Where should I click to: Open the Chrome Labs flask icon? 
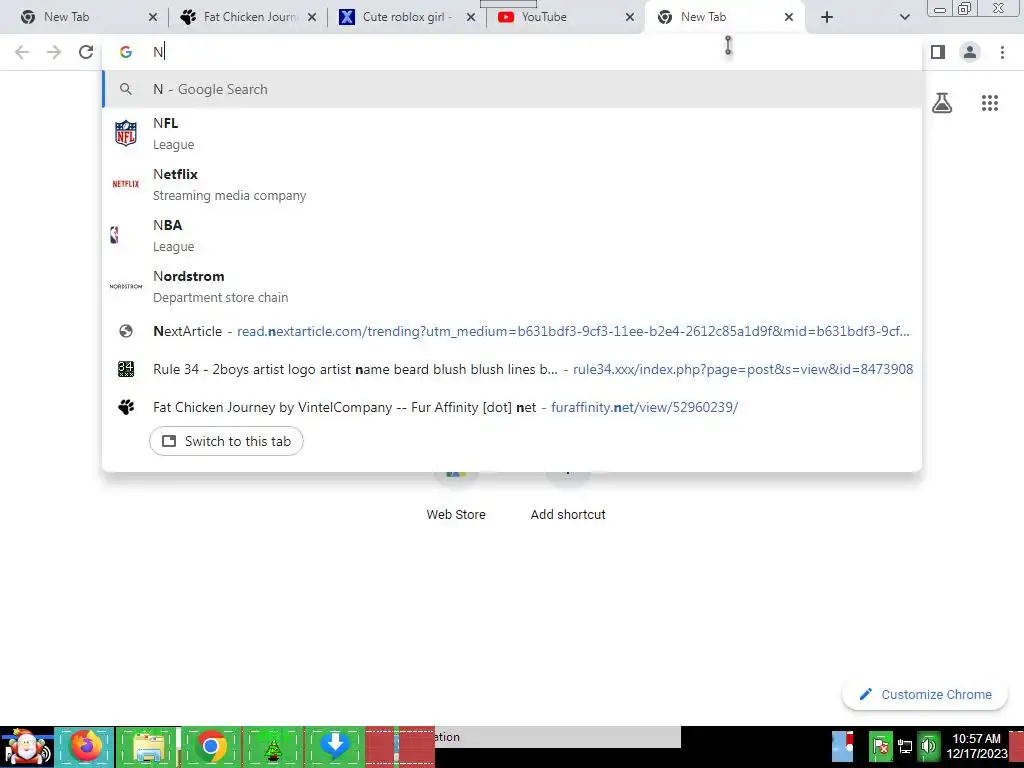pos(942,103)
